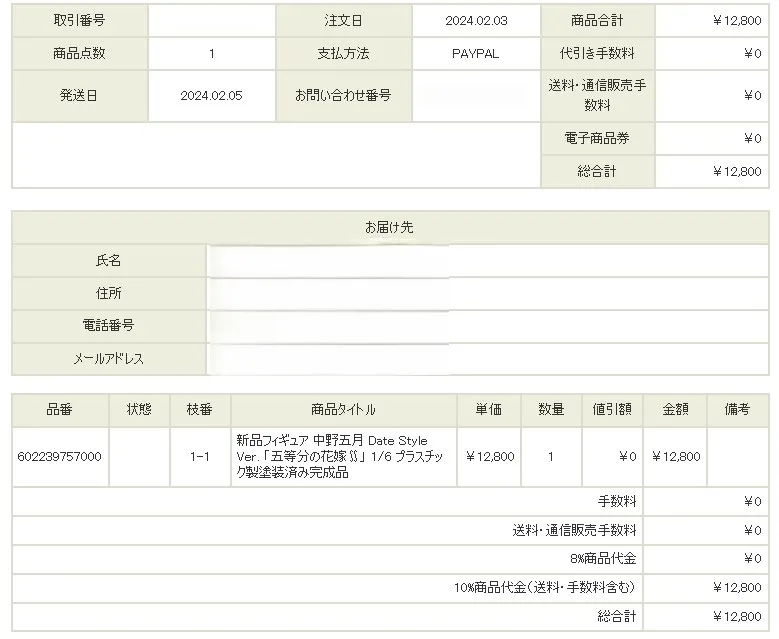
Task: Click the 電話番号 row label
Action: pos(108,325)
